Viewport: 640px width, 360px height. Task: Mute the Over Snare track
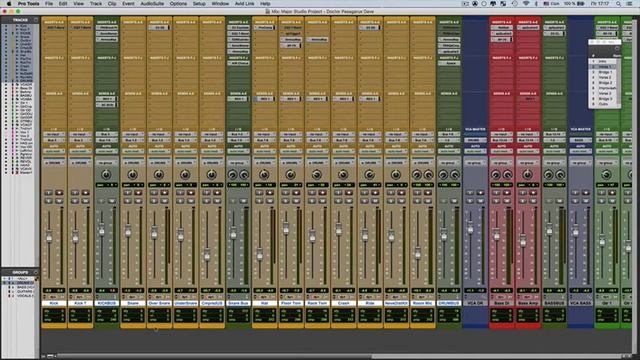coord(164,201)
